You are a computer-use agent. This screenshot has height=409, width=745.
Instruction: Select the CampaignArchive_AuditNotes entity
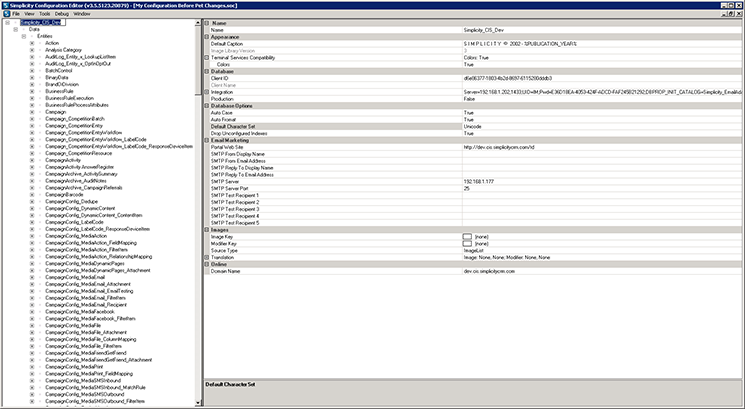(76, 181)
